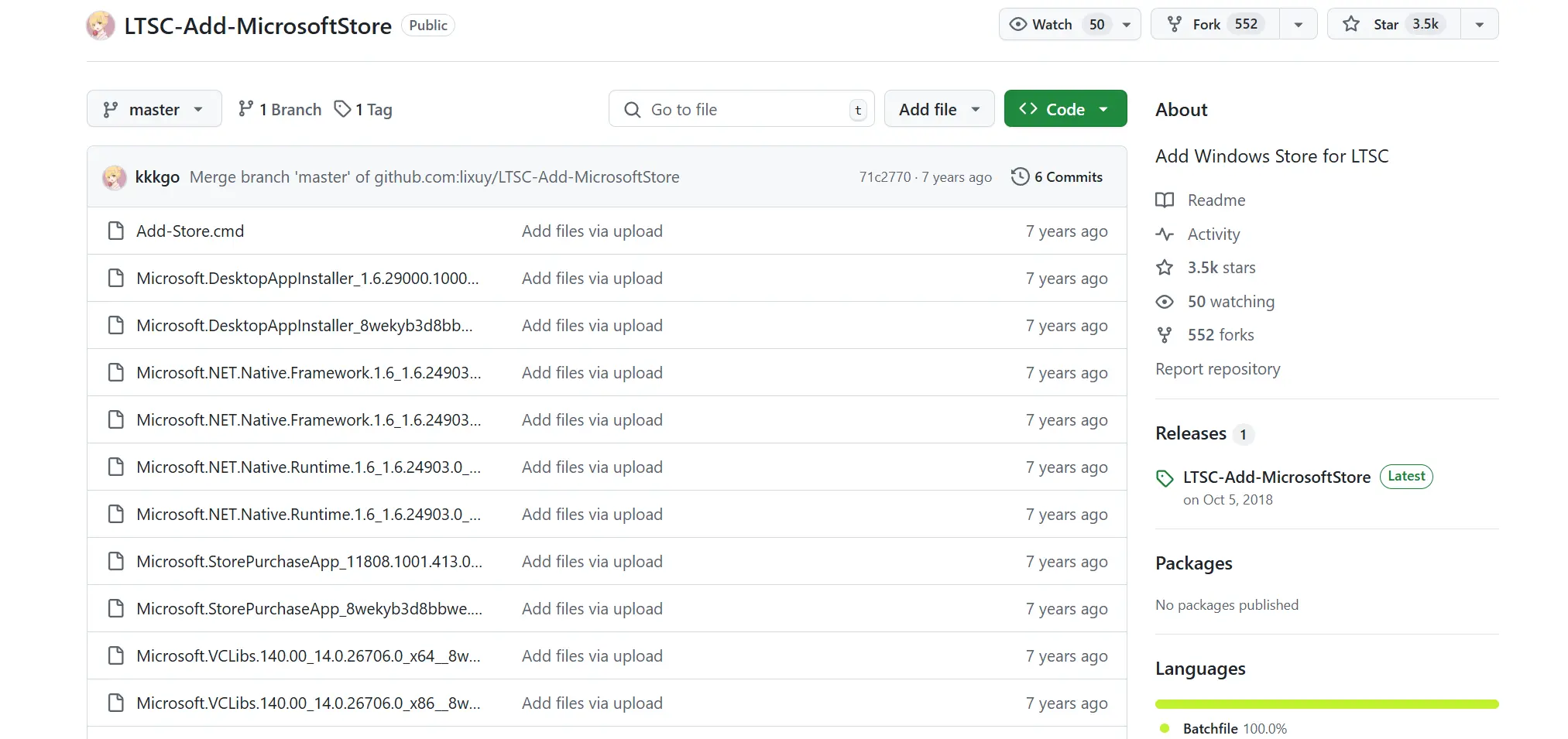Click Report repository link

(1217, 369)
